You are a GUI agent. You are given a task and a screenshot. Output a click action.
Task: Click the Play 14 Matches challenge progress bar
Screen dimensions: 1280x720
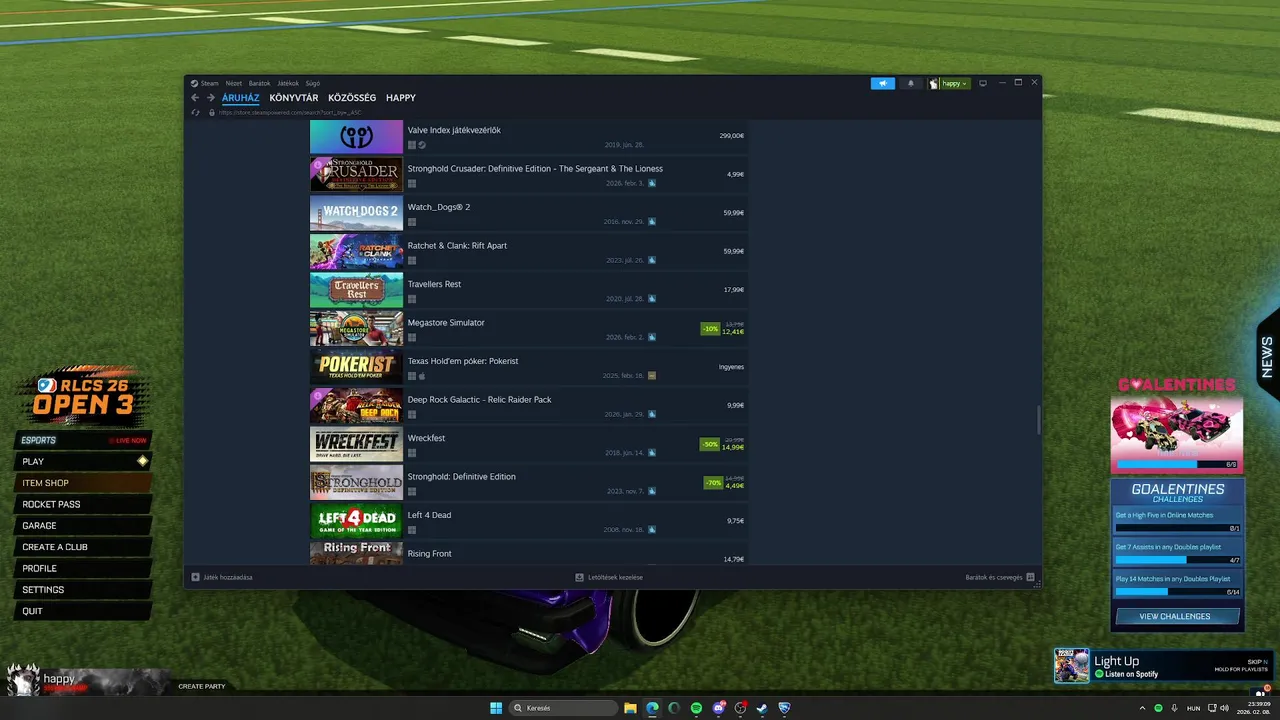pos(1177,592)
